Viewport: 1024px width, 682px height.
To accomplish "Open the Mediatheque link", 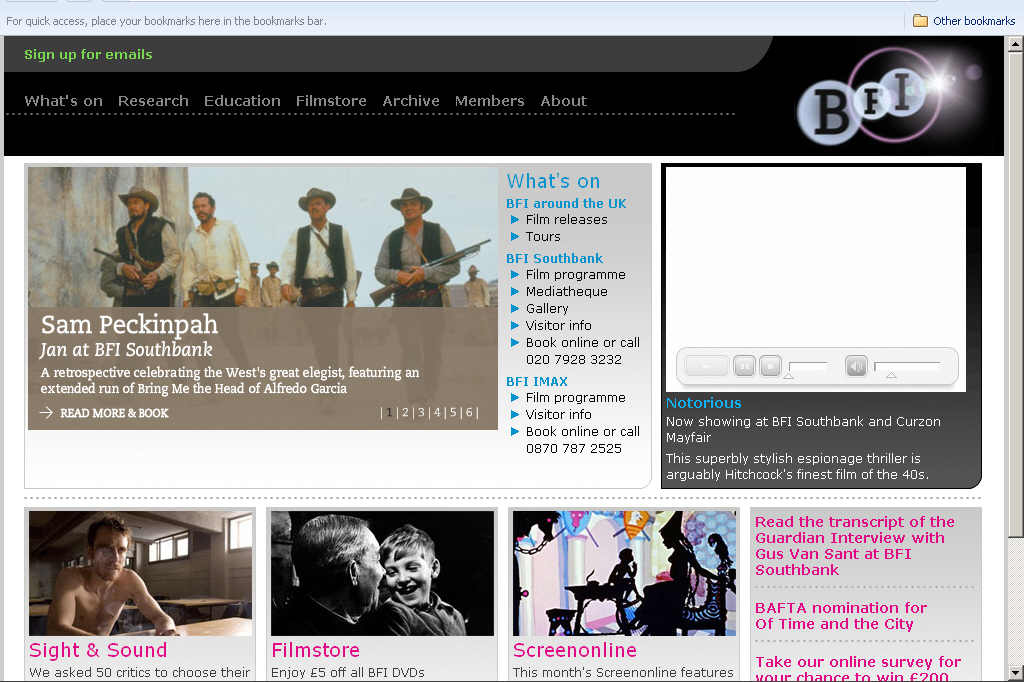I will tap(567, 292).
